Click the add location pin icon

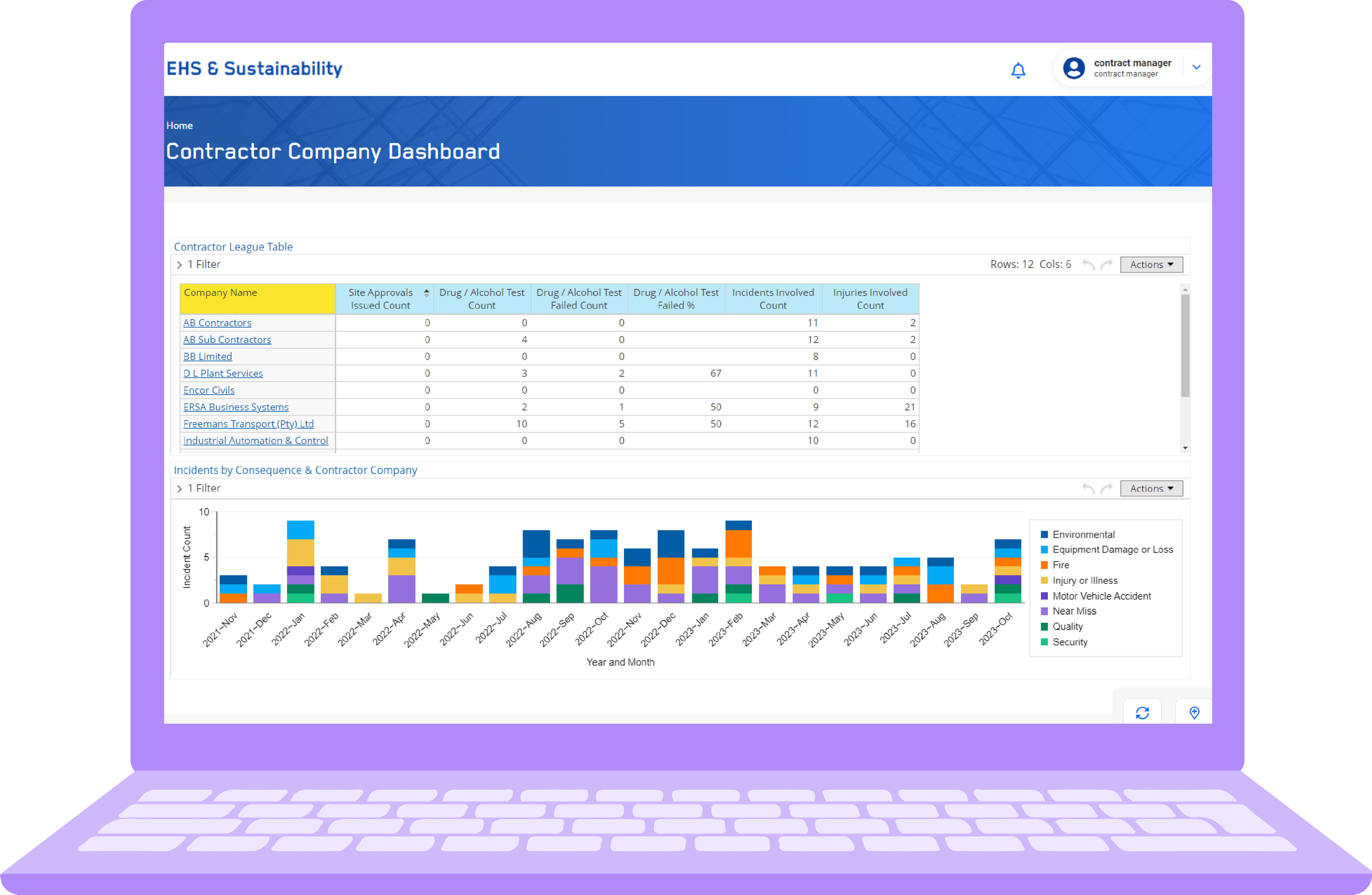click(1194, 712)
